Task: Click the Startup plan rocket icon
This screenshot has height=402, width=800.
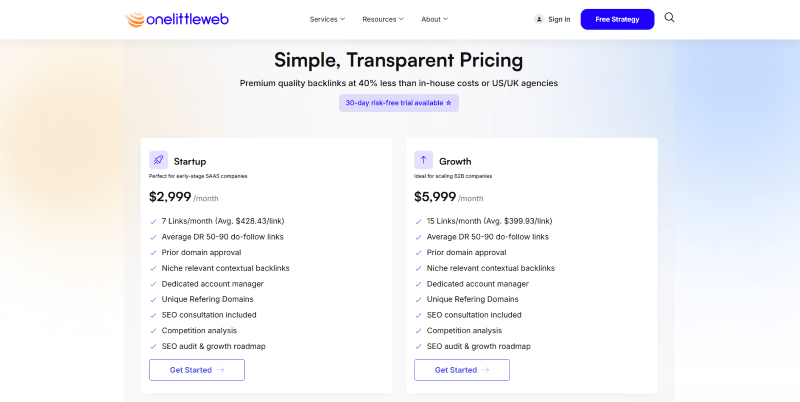Action: click(x=158, y=160)
